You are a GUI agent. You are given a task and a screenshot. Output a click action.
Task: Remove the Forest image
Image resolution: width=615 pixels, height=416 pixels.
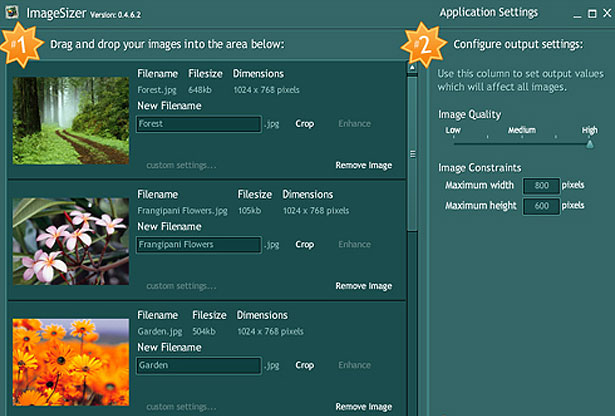click(364, 165)
